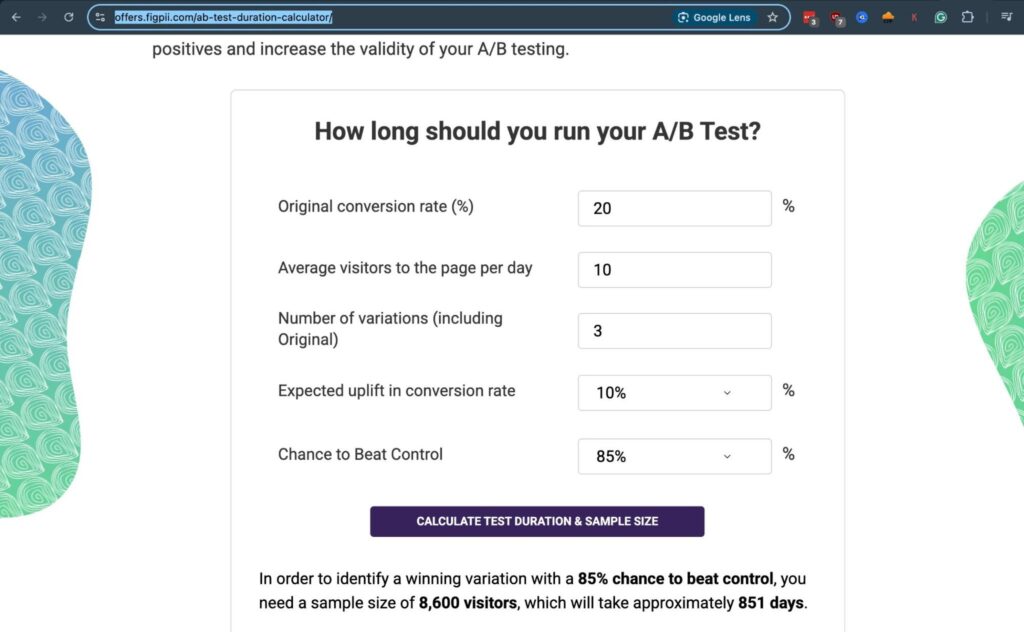Open the extension icon with badge 7

(x=836, y=17)
